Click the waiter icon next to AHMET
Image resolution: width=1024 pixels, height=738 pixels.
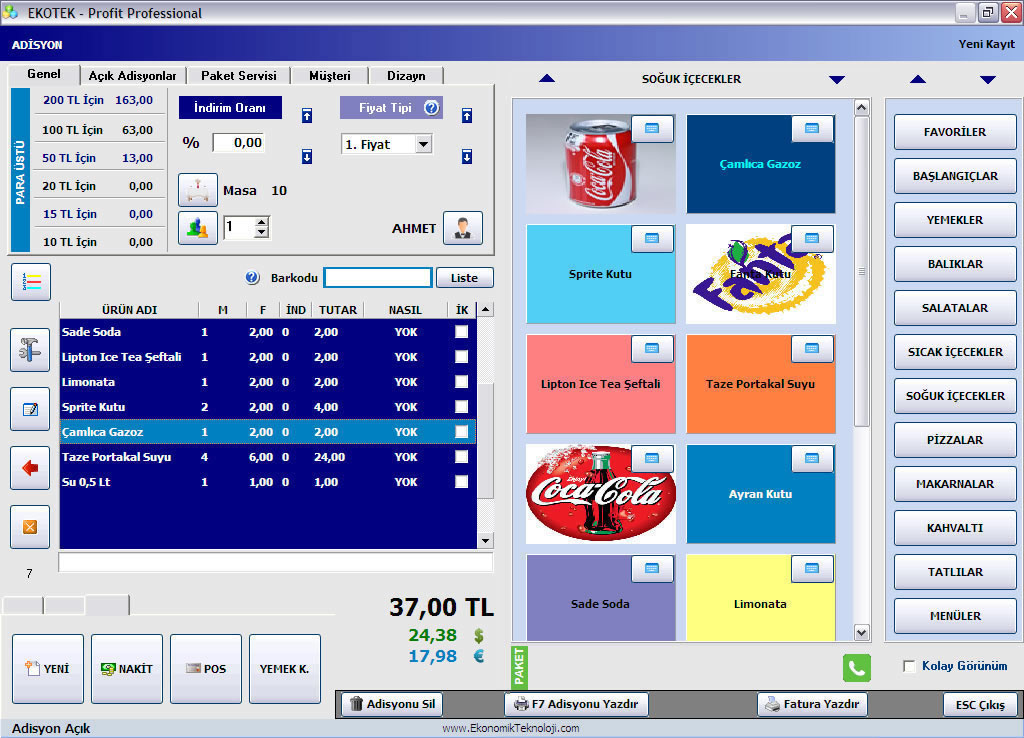(462, 228)
